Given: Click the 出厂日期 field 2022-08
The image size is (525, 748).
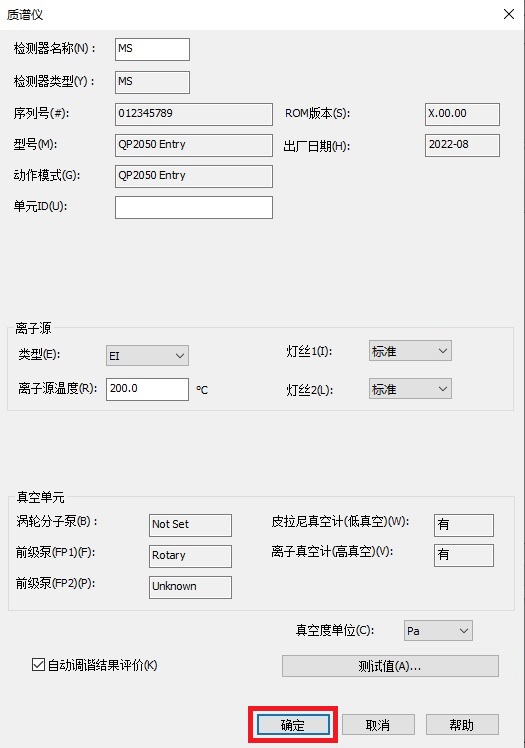Looking at the screenshot, I should pos(462,145).
